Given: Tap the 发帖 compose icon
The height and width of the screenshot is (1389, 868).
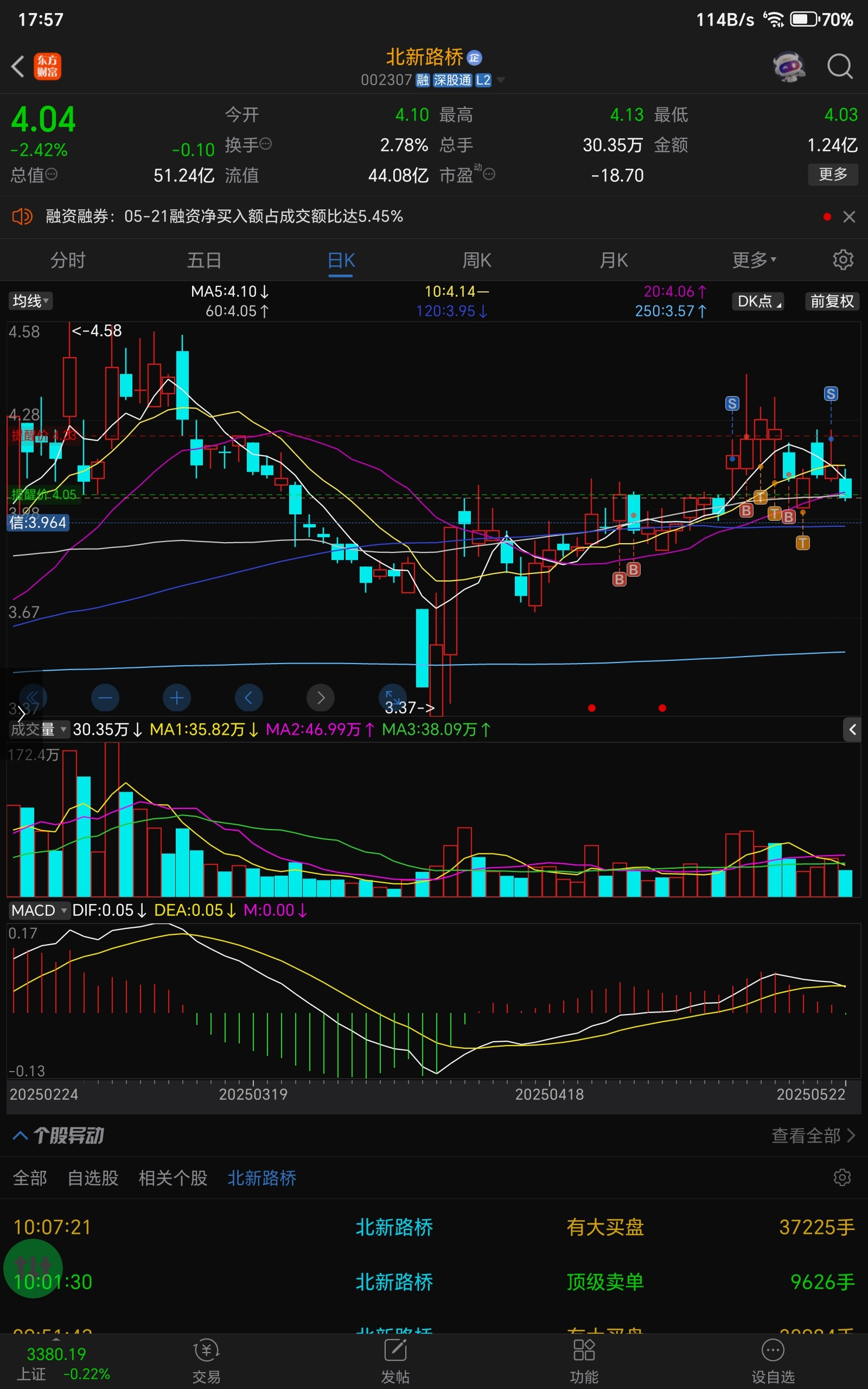Looking at the screenshot, I should pyautogui.click(x=395, y=1362).
